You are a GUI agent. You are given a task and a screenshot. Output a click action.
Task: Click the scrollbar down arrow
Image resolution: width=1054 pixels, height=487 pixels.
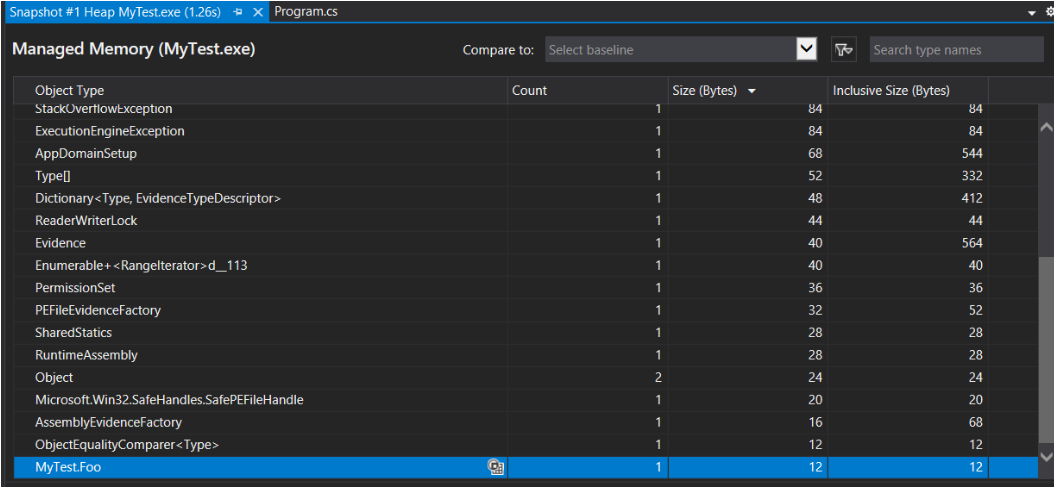click(1046, 456)
